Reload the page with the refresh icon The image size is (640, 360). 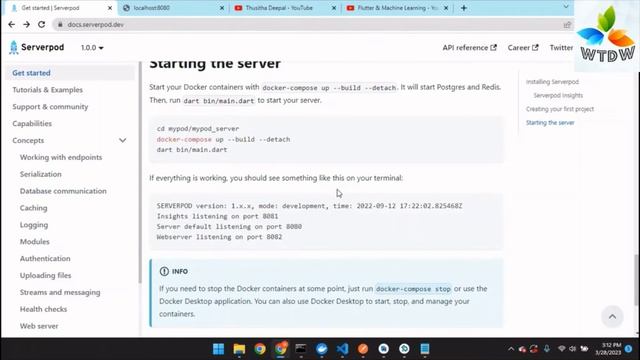[42, 24]
